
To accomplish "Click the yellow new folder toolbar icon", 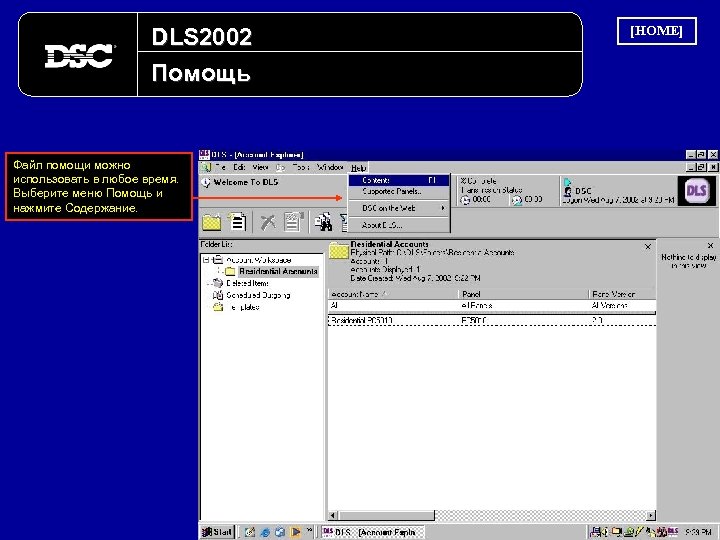I will [212, 222].
